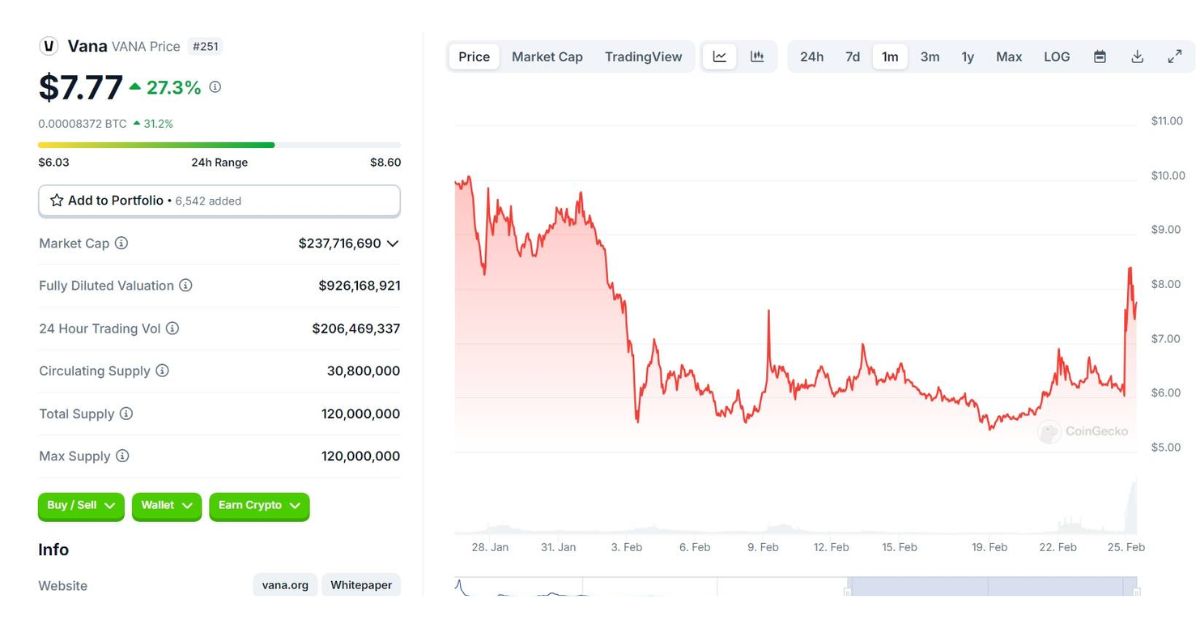Switch to the line chart view icon
The height and width of the screenshot is (628, 1200).
[720, 57]
